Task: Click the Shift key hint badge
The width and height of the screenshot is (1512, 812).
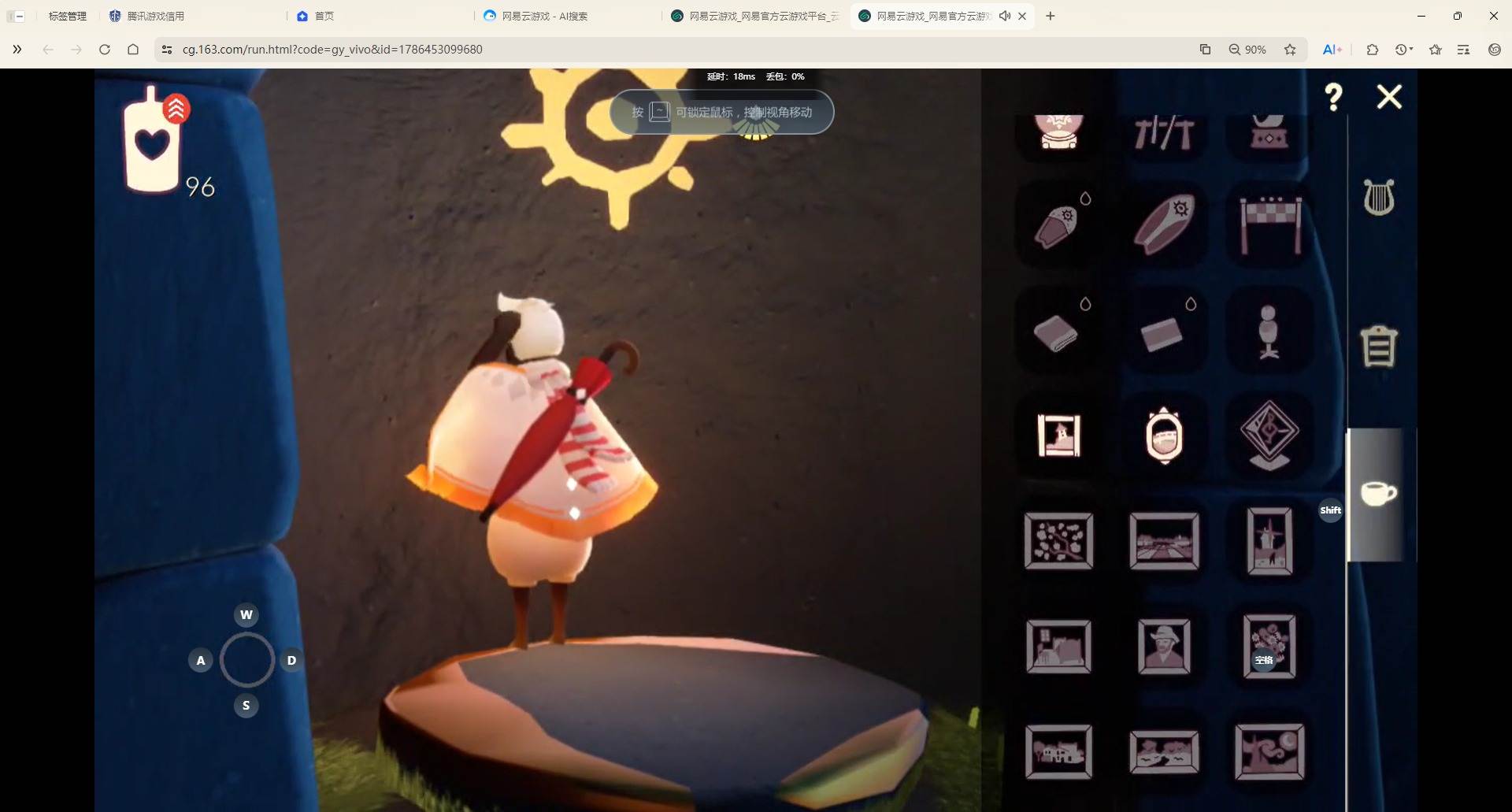Action: (1330, 510)
